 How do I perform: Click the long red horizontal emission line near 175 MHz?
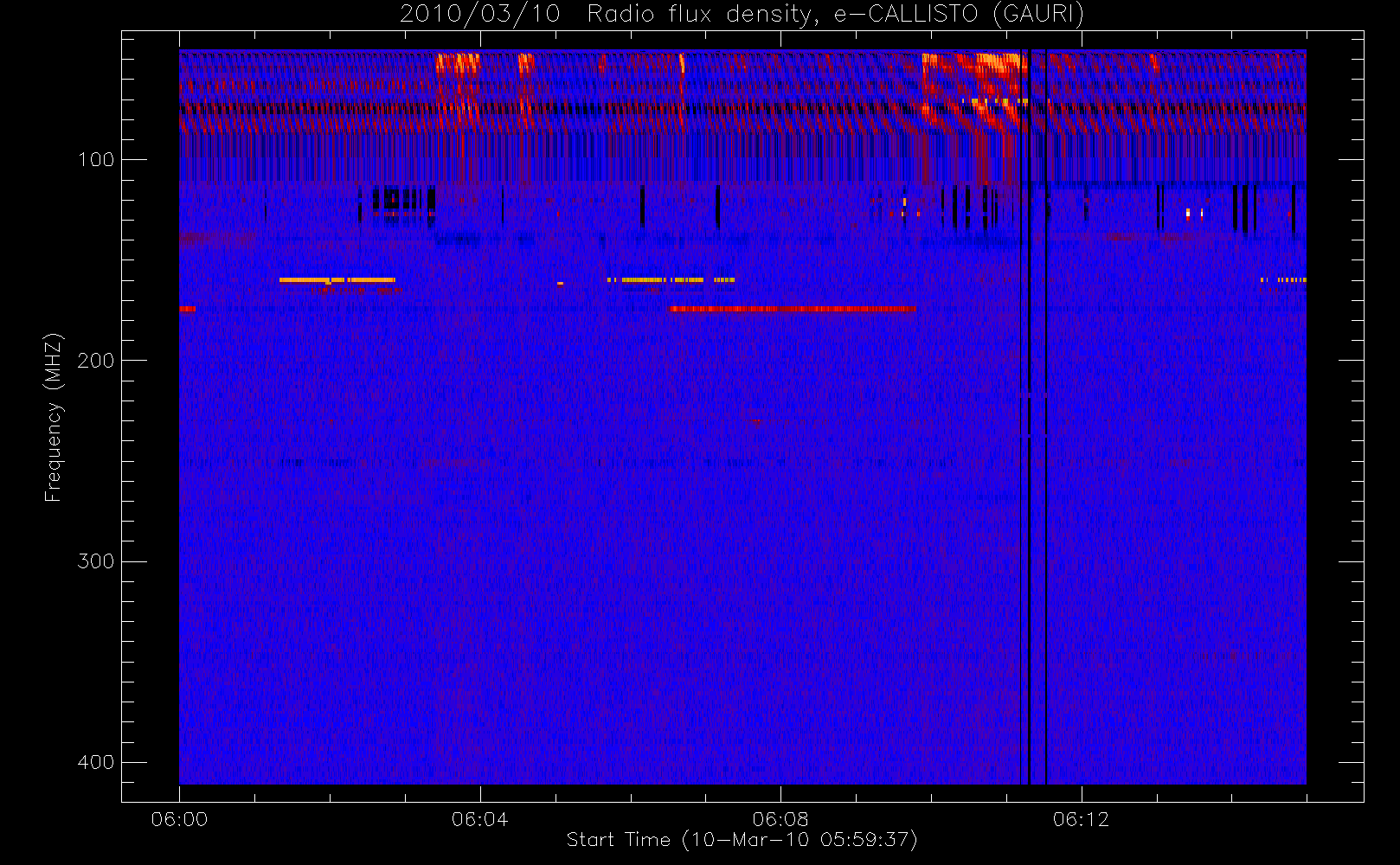coord(793,309)
